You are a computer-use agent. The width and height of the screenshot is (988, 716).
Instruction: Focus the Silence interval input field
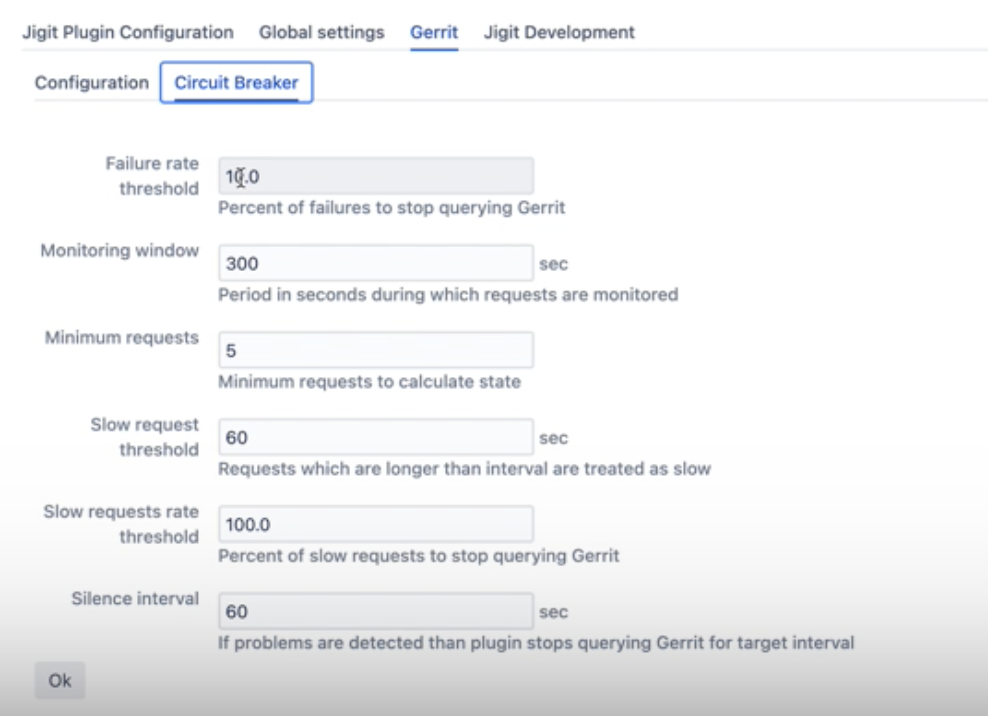click(x=375, y=611)
